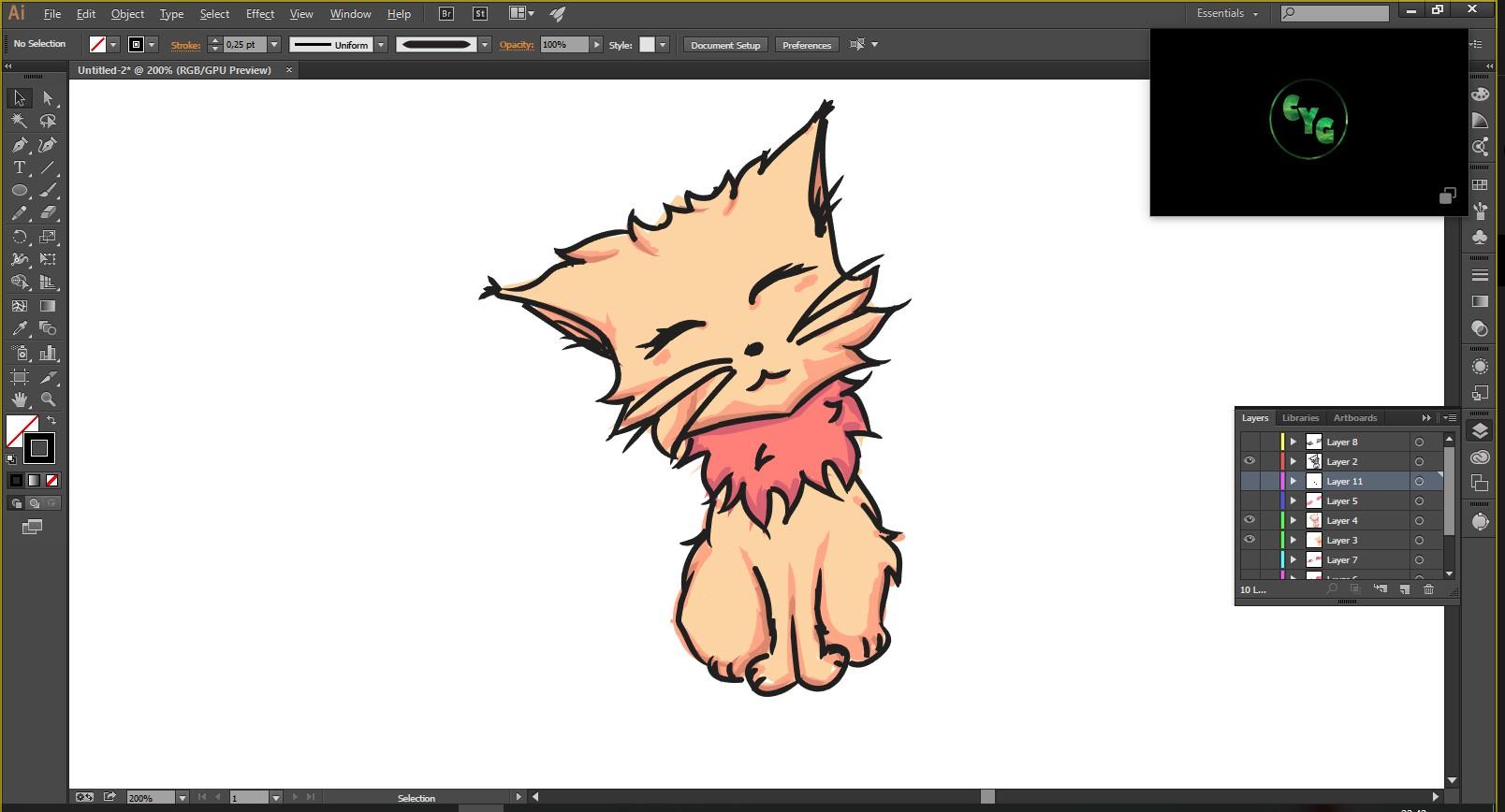This screenshot has width=1505, height=812.
Task: Select the Shape Builder tool
Action: [20, 283]
